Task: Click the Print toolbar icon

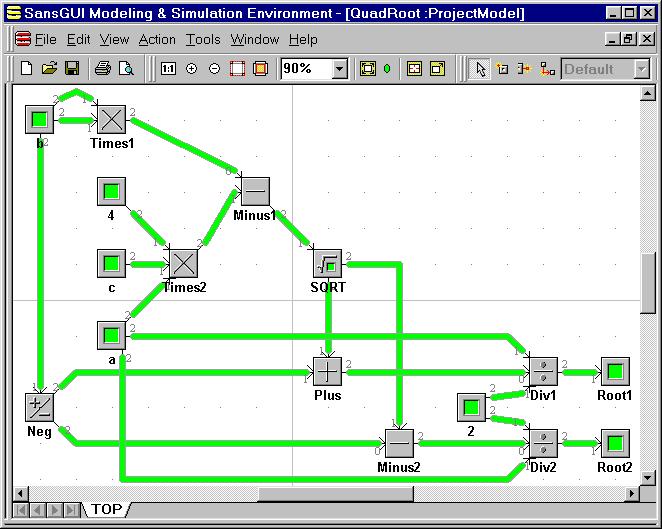Action: 102,69
